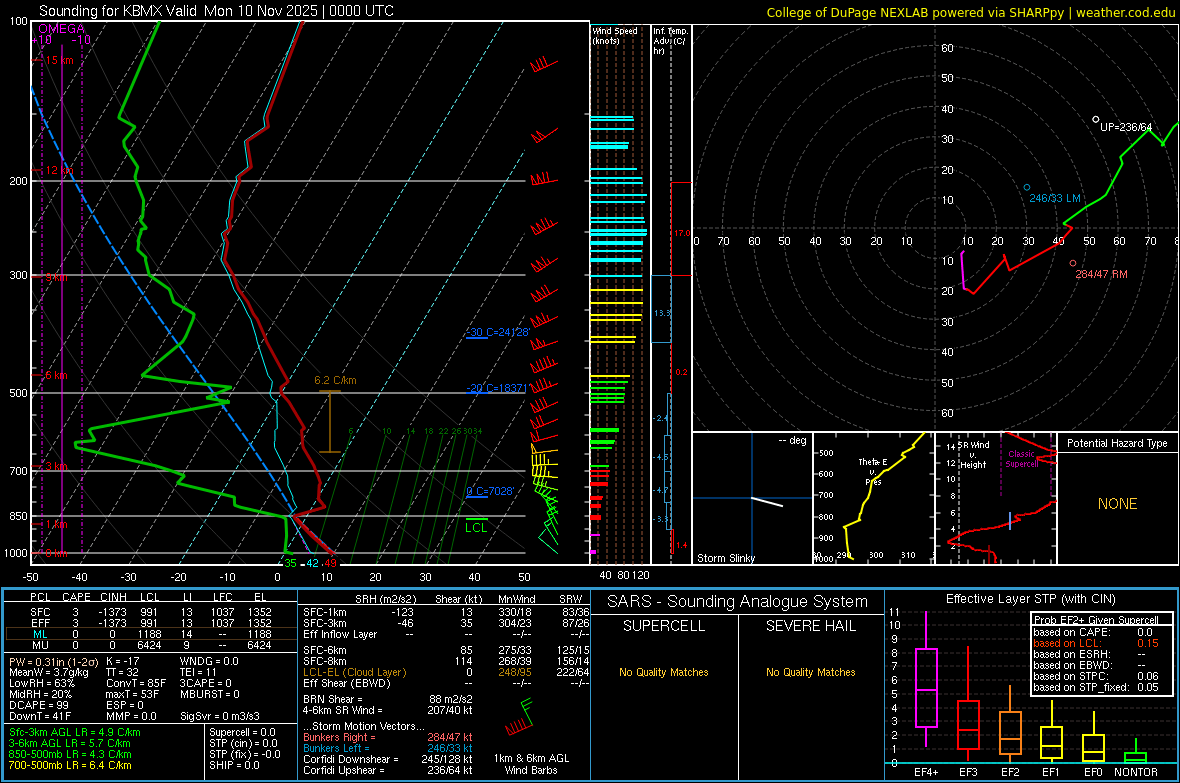The width and height of the screenshot is (1180, 783).
Task: Click the "284/47 RM" right mover marker
Action: (1101, 274)
